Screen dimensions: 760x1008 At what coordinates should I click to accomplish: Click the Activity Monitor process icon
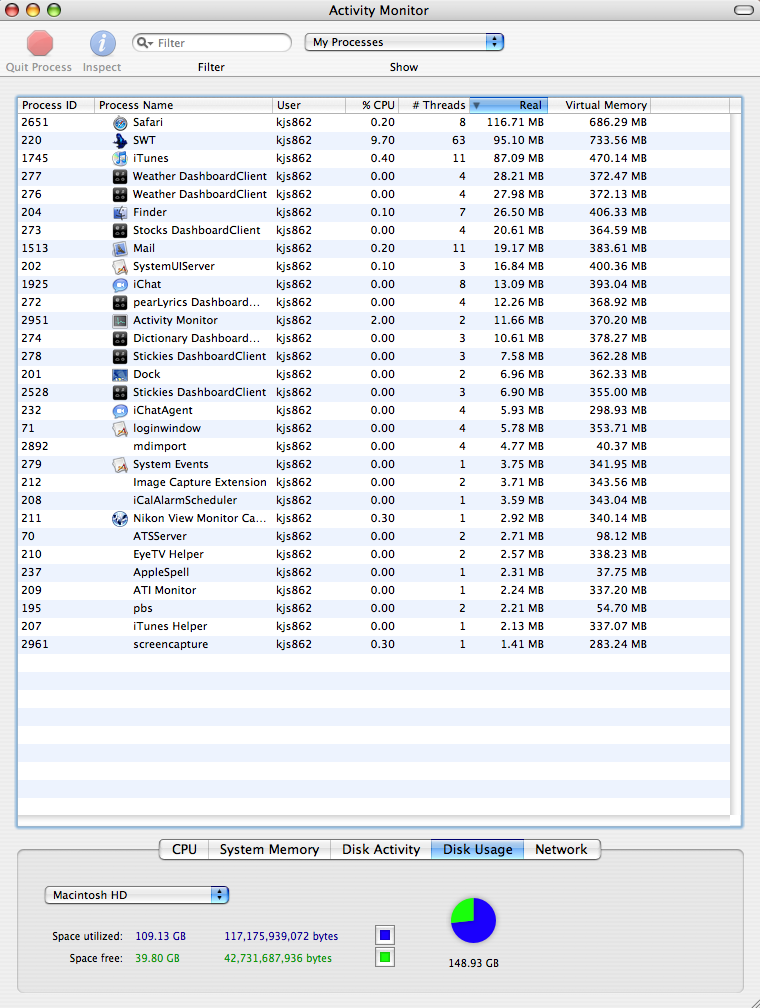[120, 321]
